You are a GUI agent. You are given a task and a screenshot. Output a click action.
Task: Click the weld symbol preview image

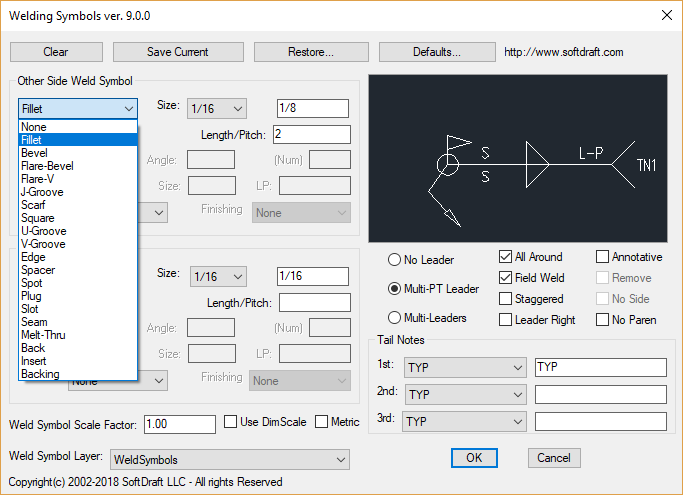518,159
